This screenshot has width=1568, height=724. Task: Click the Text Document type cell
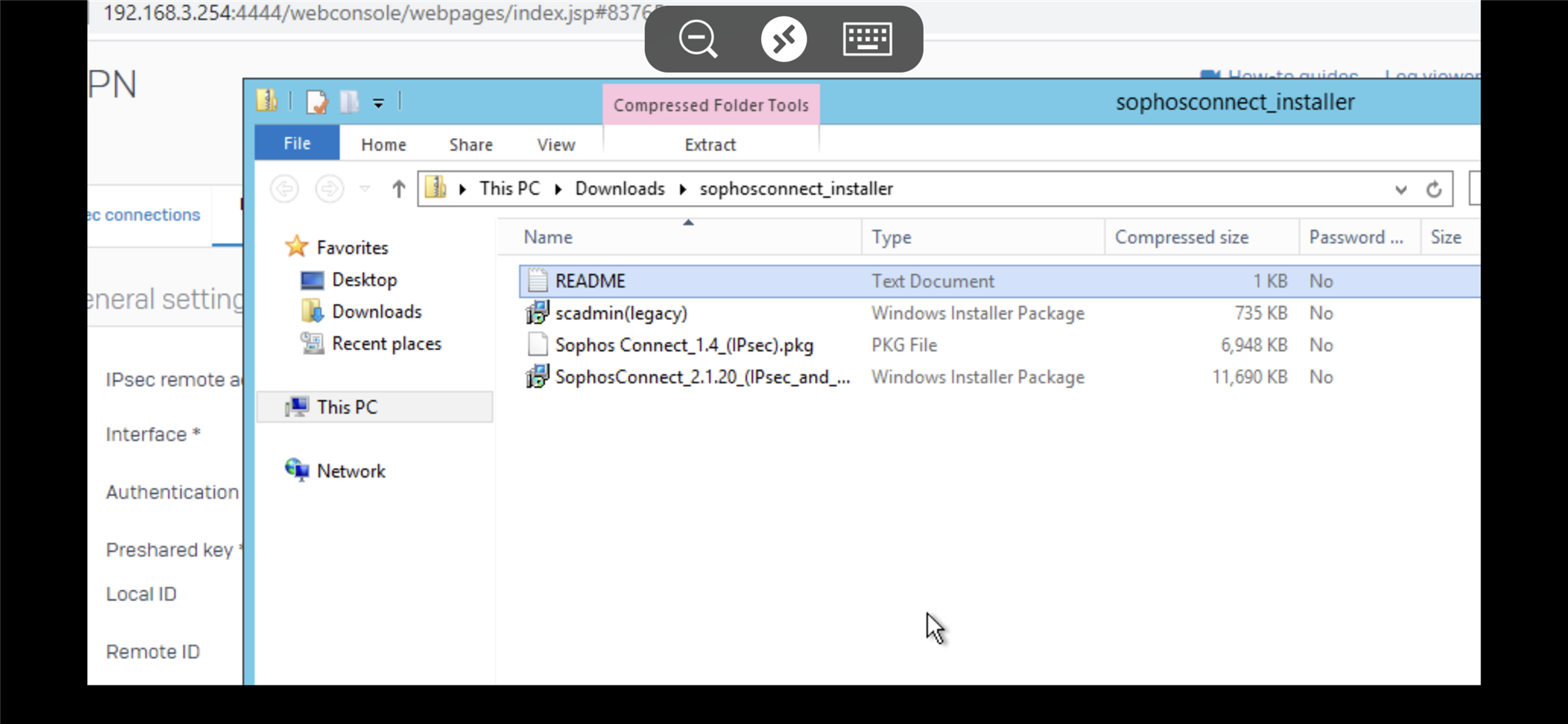coord(933,281)
